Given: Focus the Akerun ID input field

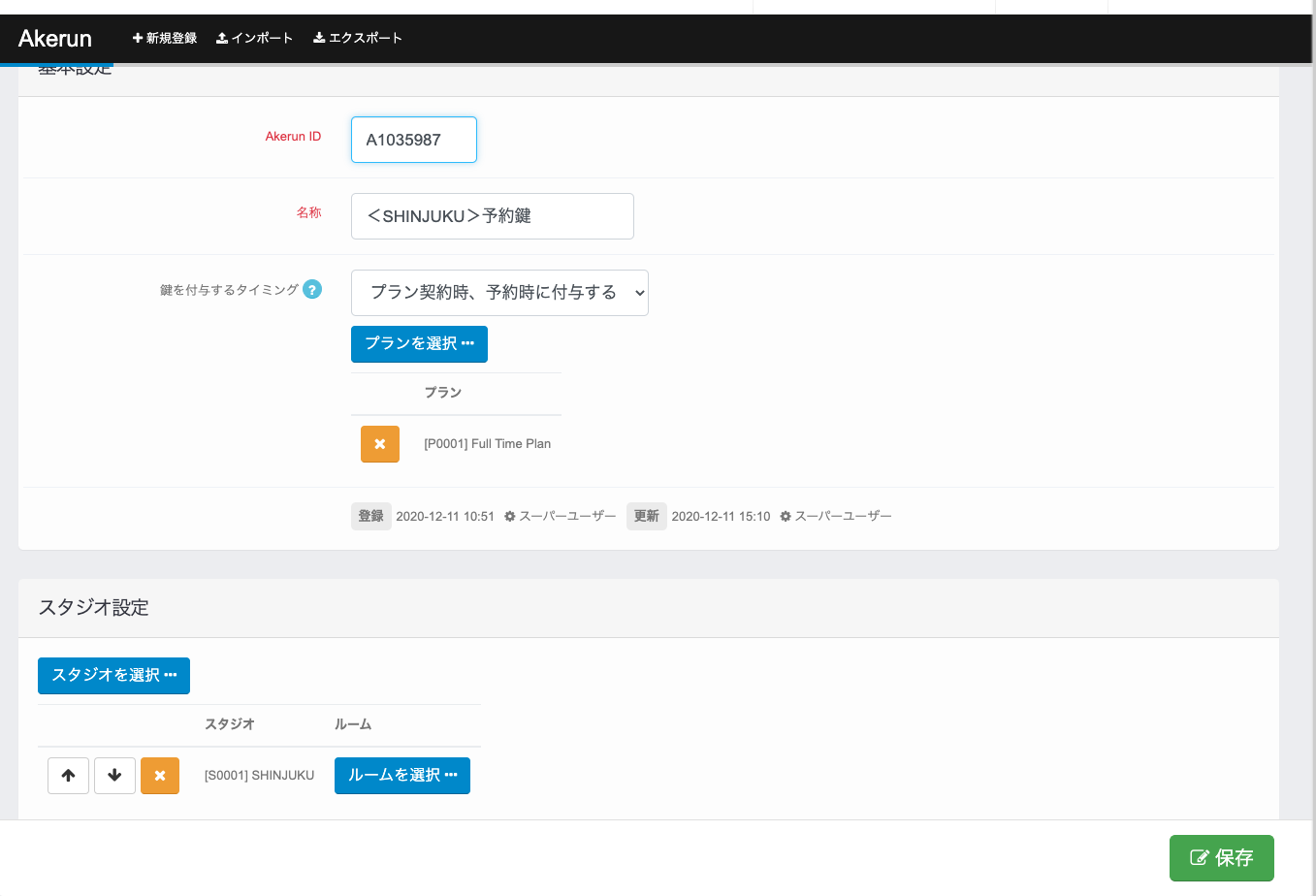Looking at the screenshot, I should [414, 140].
